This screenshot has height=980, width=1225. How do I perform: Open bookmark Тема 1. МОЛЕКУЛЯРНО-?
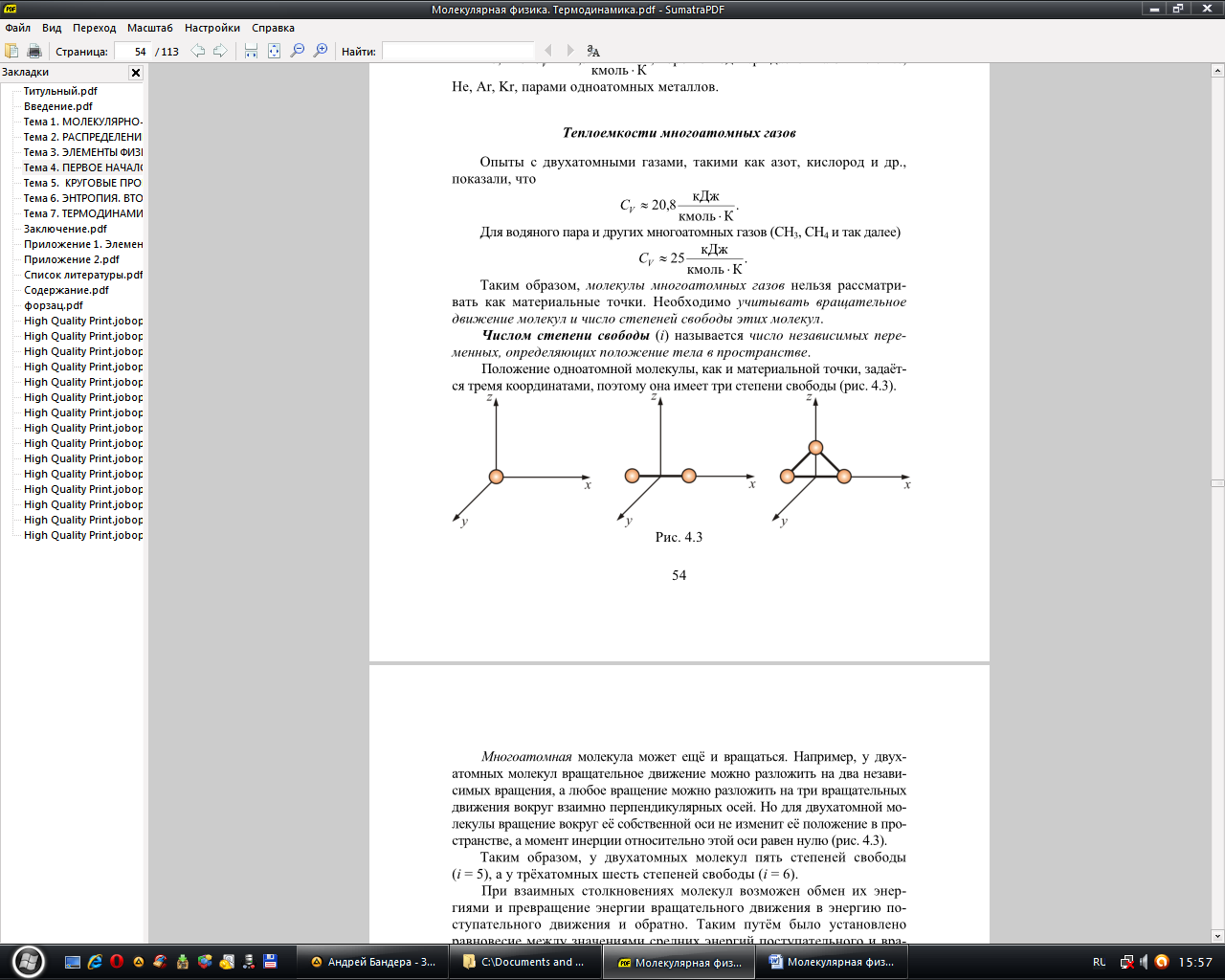(x=83, y=122)
